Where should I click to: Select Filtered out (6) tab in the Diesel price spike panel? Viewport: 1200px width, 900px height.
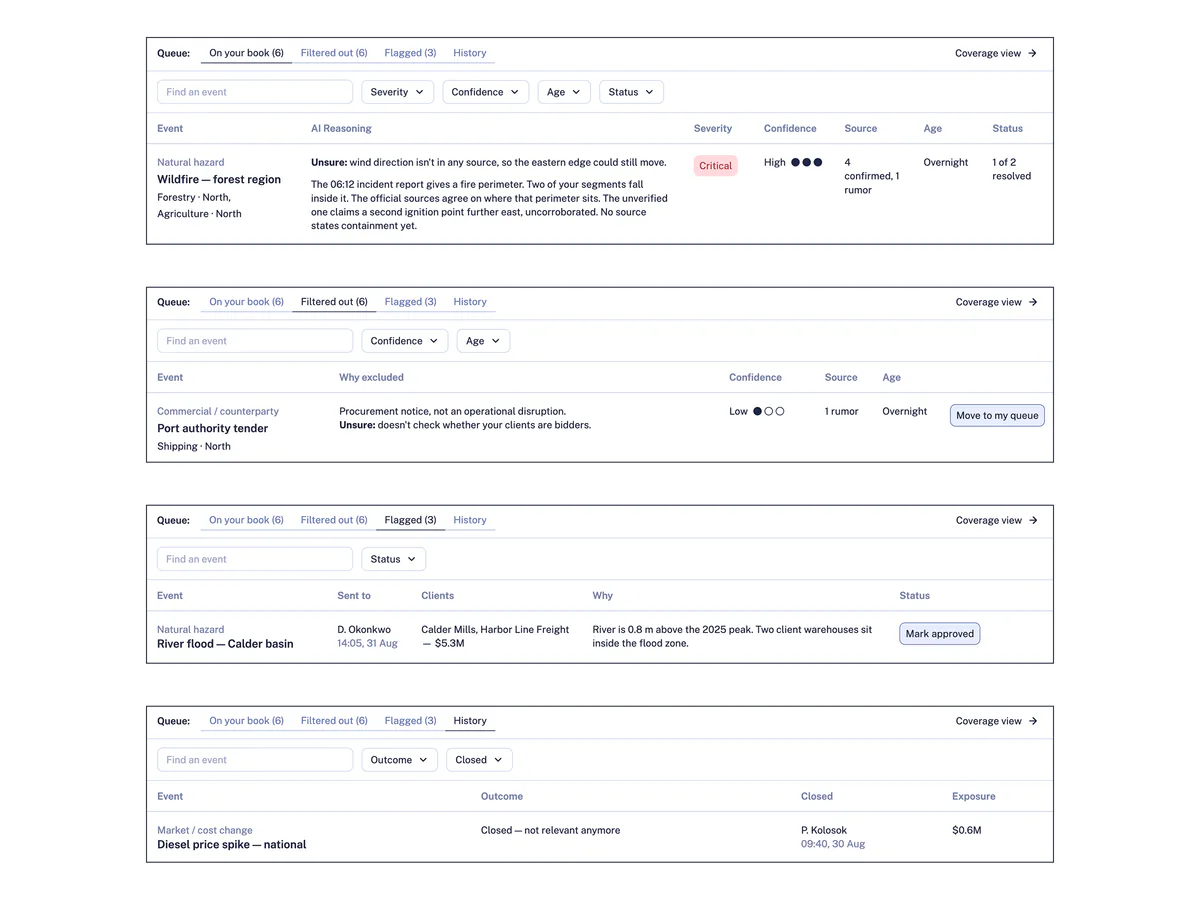coord(334,721)
